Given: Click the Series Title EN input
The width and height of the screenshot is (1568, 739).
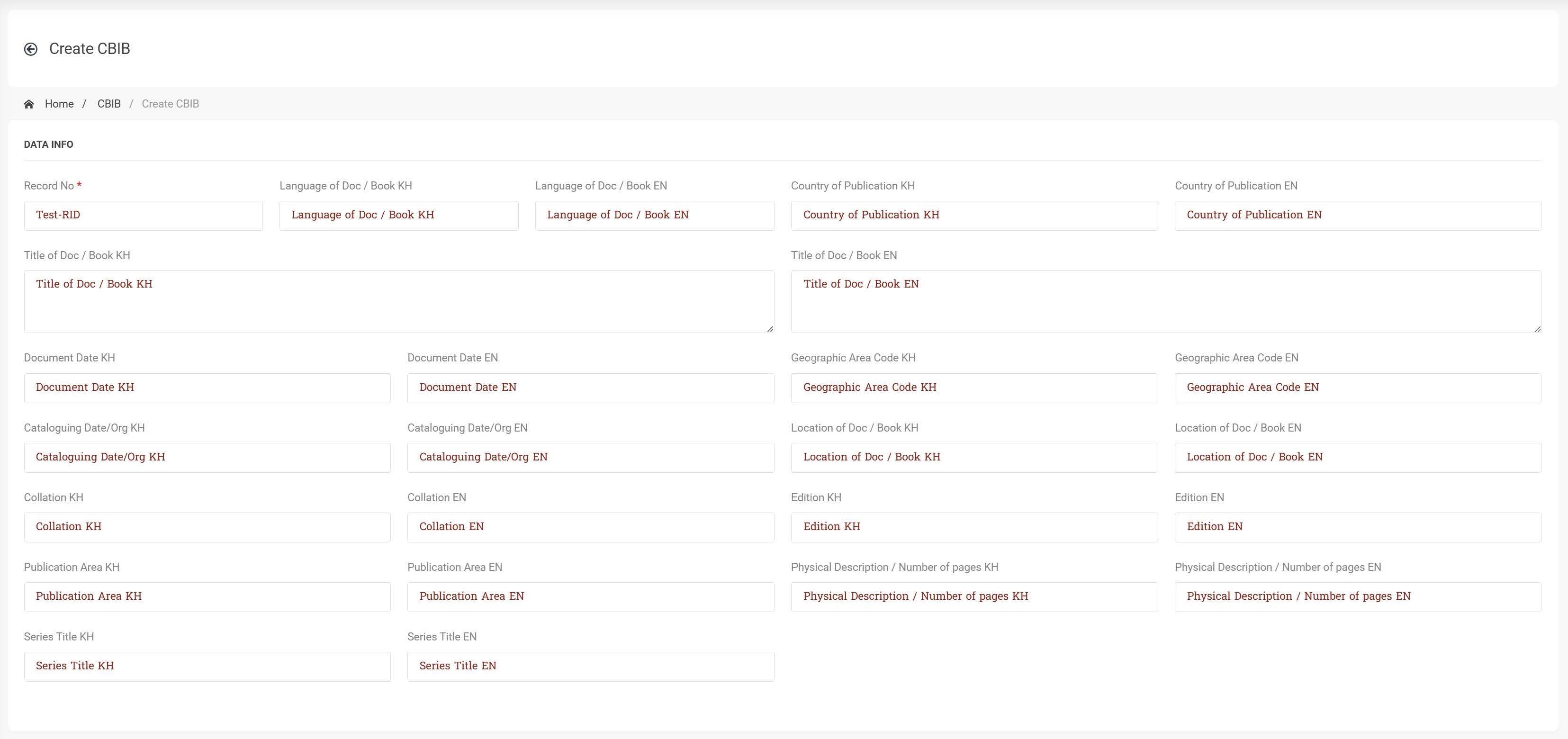Looking at the screenshot, I should (x=590, y=667).
